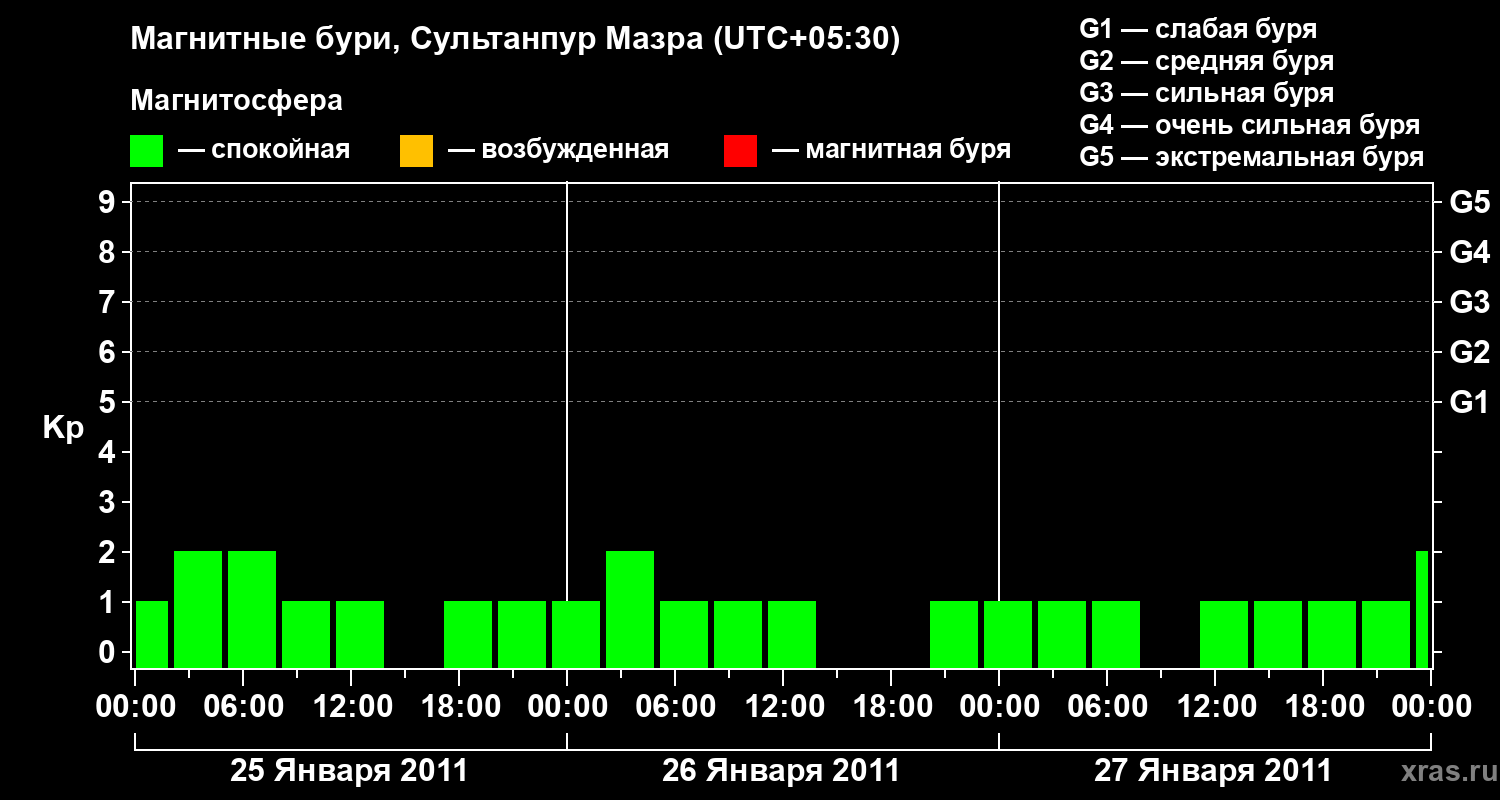Click the red 'магнитная буря' legend swatch

(x=740, y=151)
